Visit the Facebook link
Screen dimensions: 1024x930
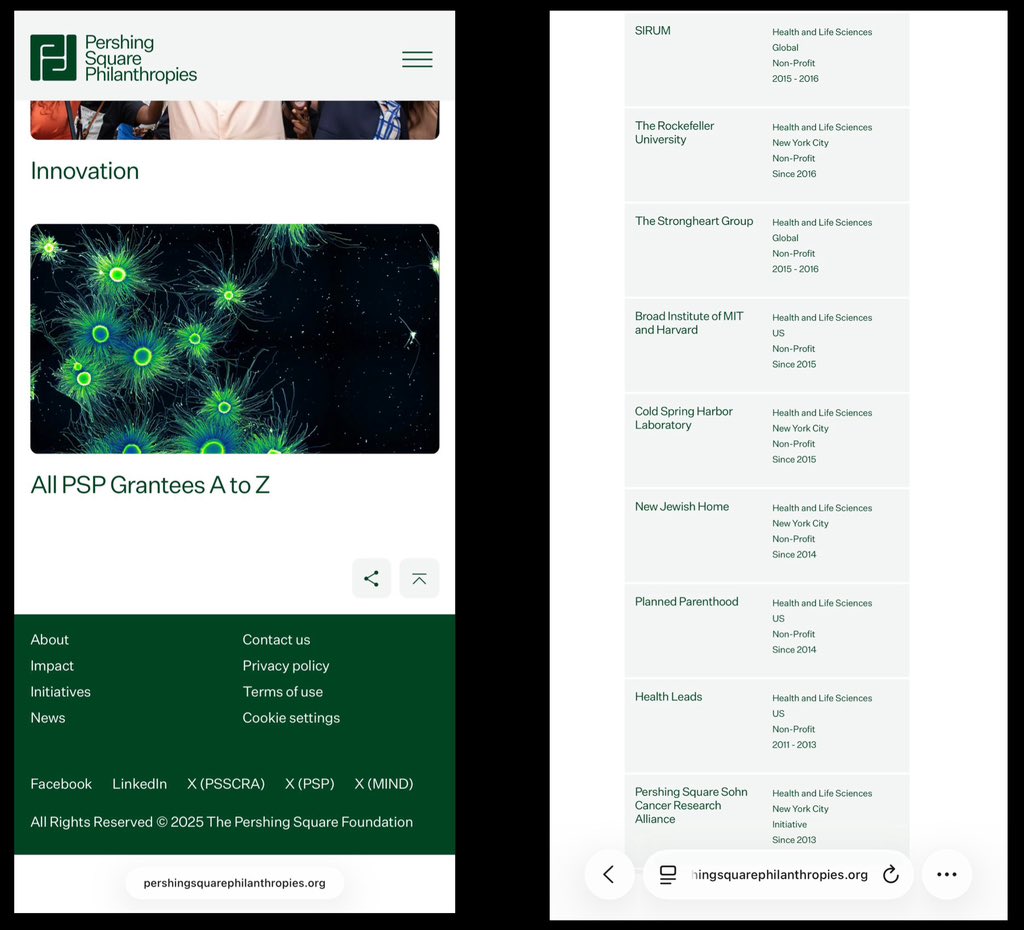tap(61, 784)
